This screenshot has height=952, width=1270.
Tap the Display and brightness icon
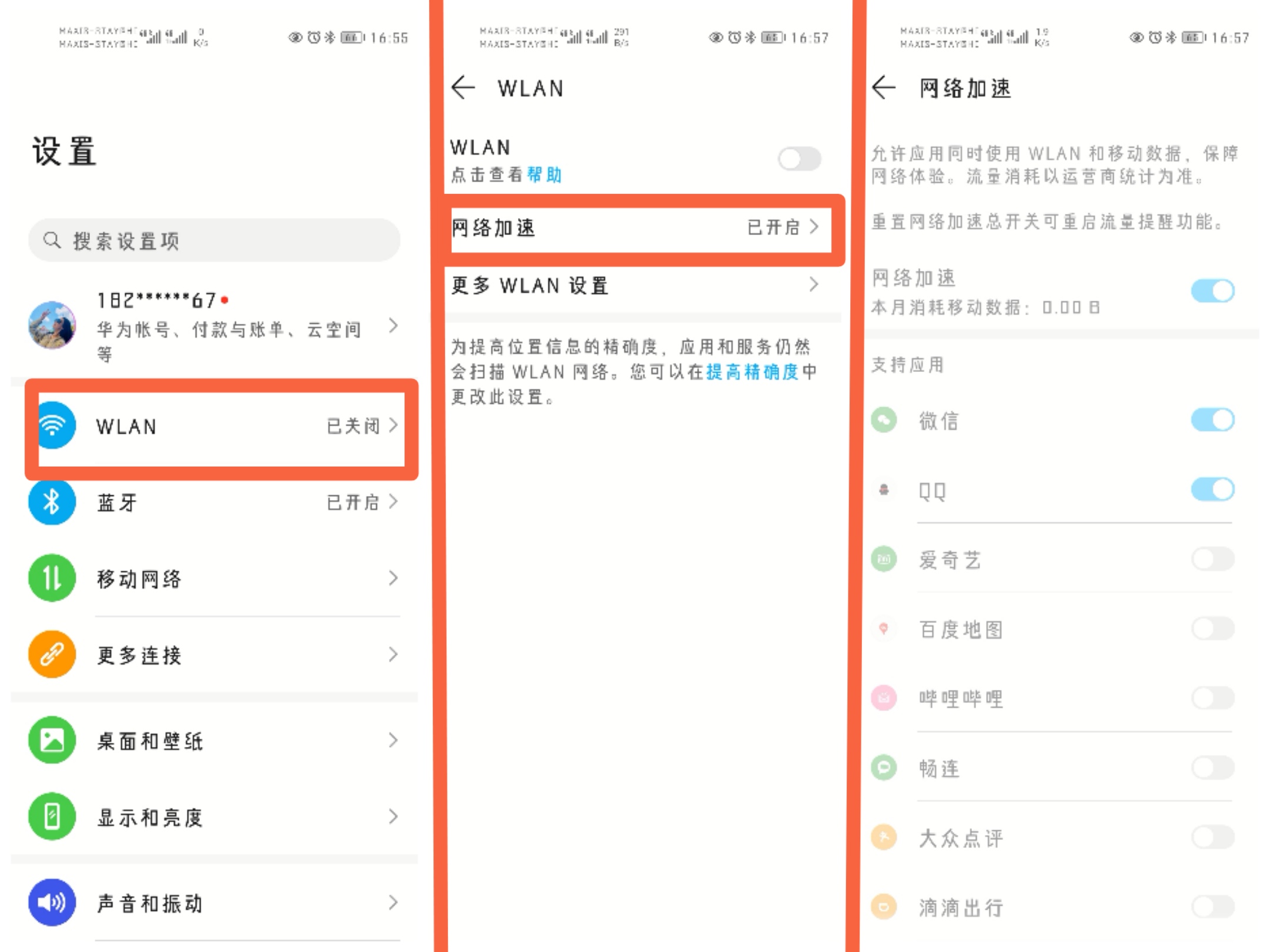coord(52,816)
